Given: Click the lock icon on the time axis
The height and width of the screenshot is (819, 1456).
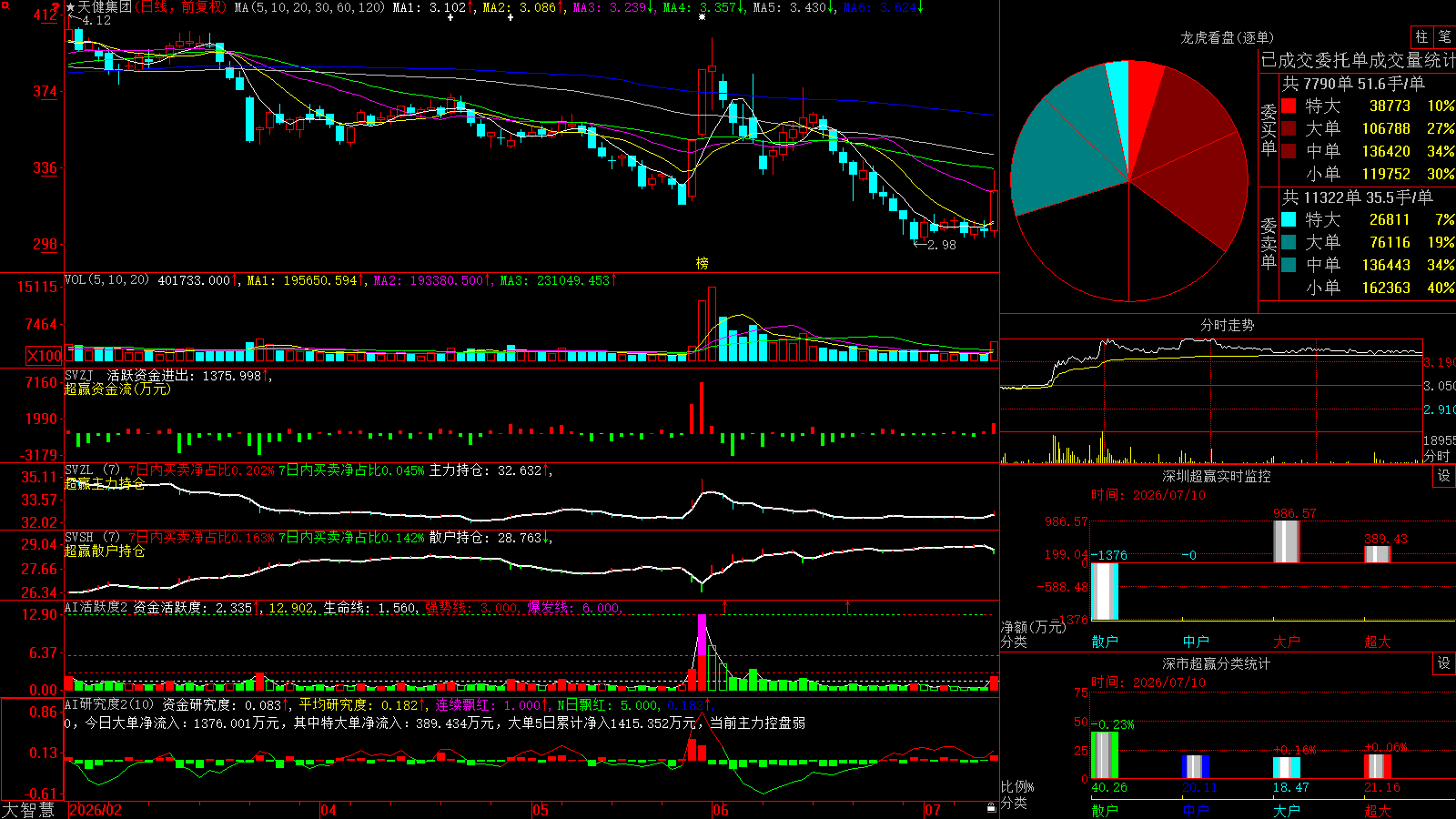Looking at the screenshot, I should pos(991,808).
